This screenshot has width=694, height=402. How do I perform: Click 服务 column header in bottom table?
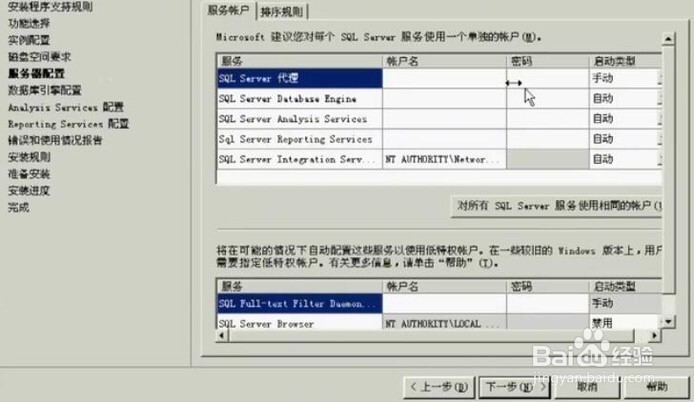pos(300,286)
